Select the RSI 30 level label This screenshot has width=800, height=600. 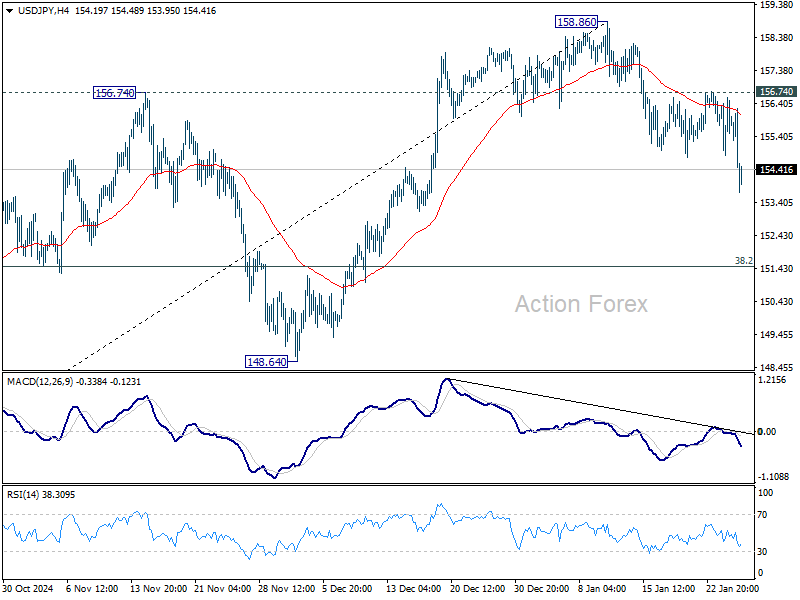point(762,552)
